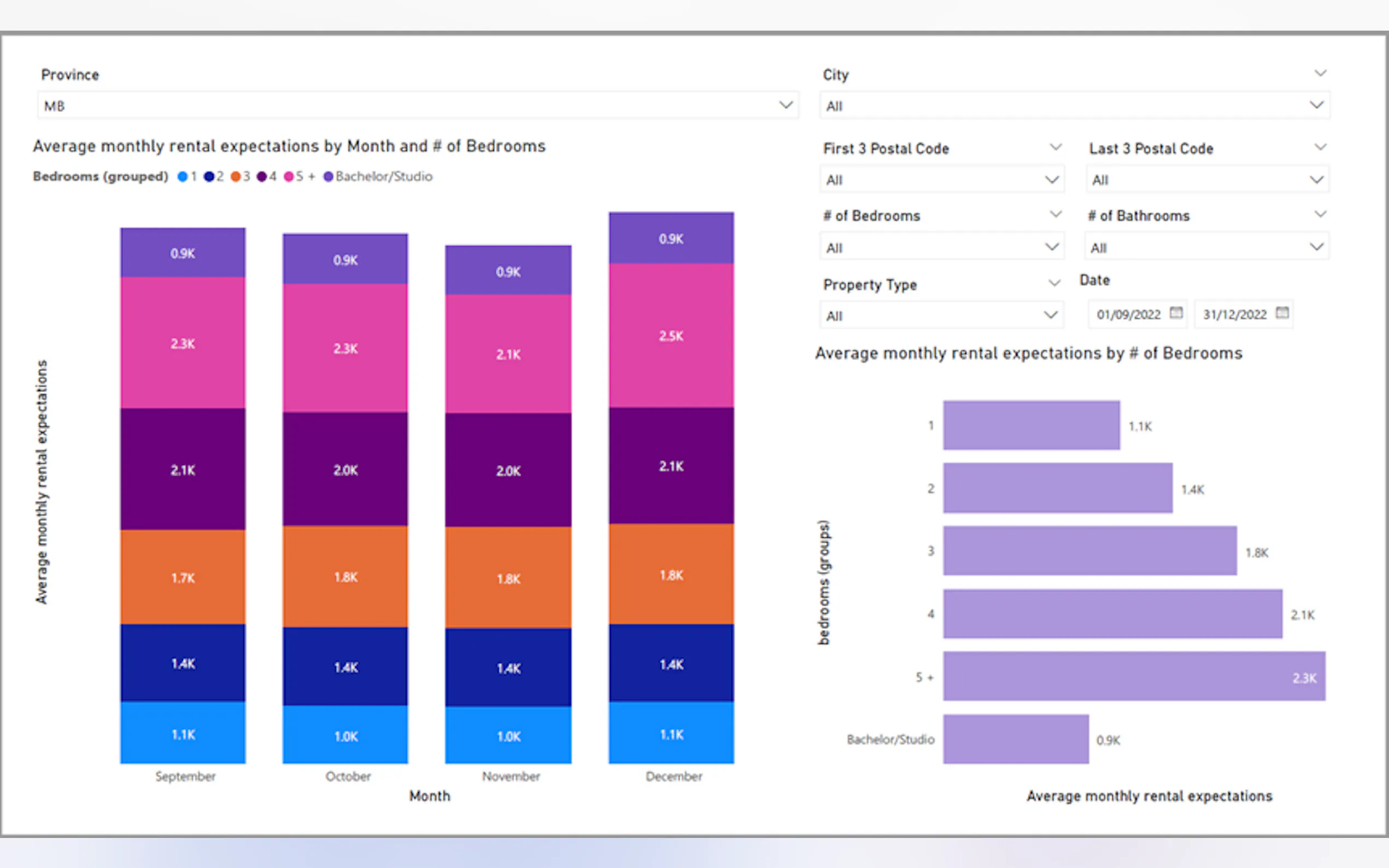Click the blue legend dot for 1 bedroom
Screen dimensions: 1389x868
[x=183, y=177]
